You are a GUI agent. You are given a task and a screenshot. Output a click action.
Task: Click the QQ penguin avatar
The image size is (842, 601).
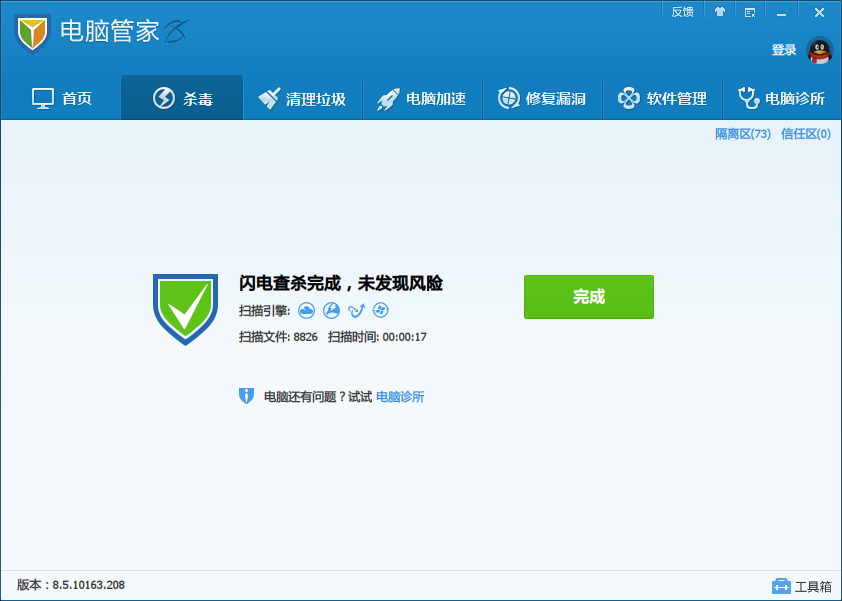[x=819, y=50]
